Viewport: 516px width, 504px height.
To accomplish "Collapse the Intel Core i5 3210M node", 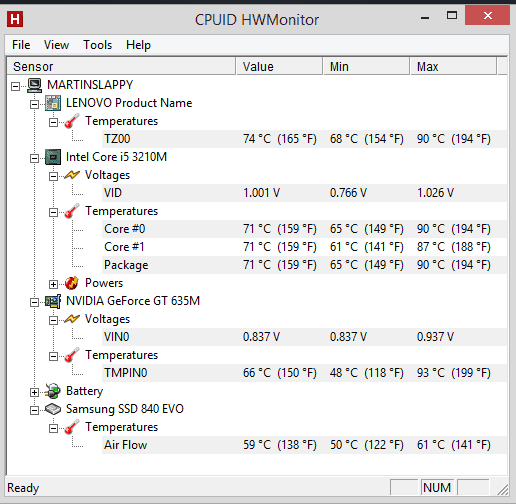I will pos(34,158).
